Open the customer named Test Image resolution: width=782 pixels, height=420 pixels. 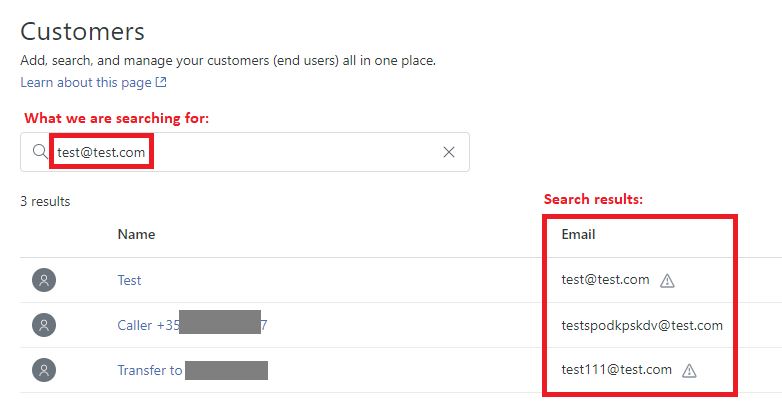tap(129, 280)
